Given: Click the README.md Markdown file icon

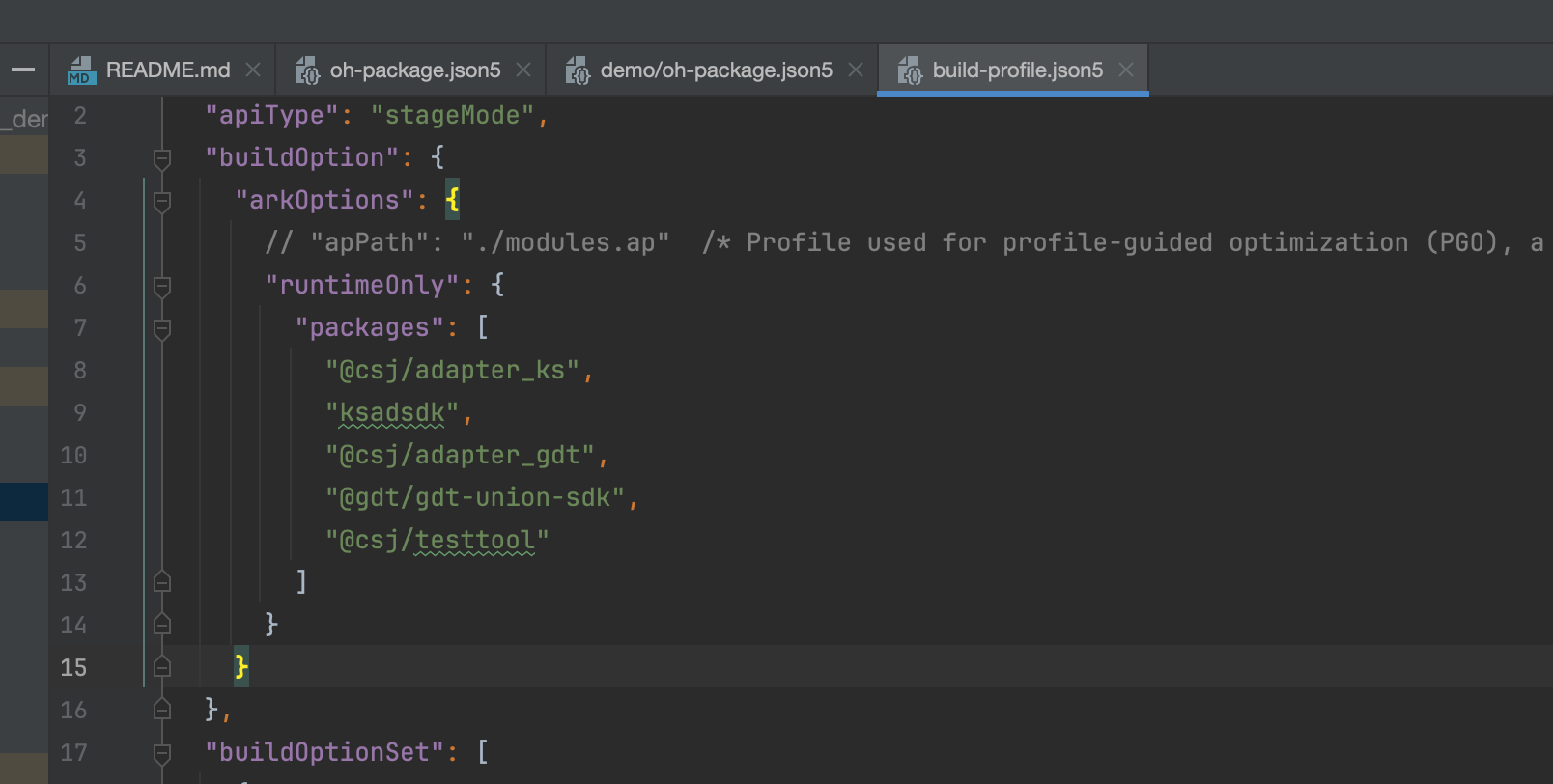Looking at the screenshot, I should point(81,70).
